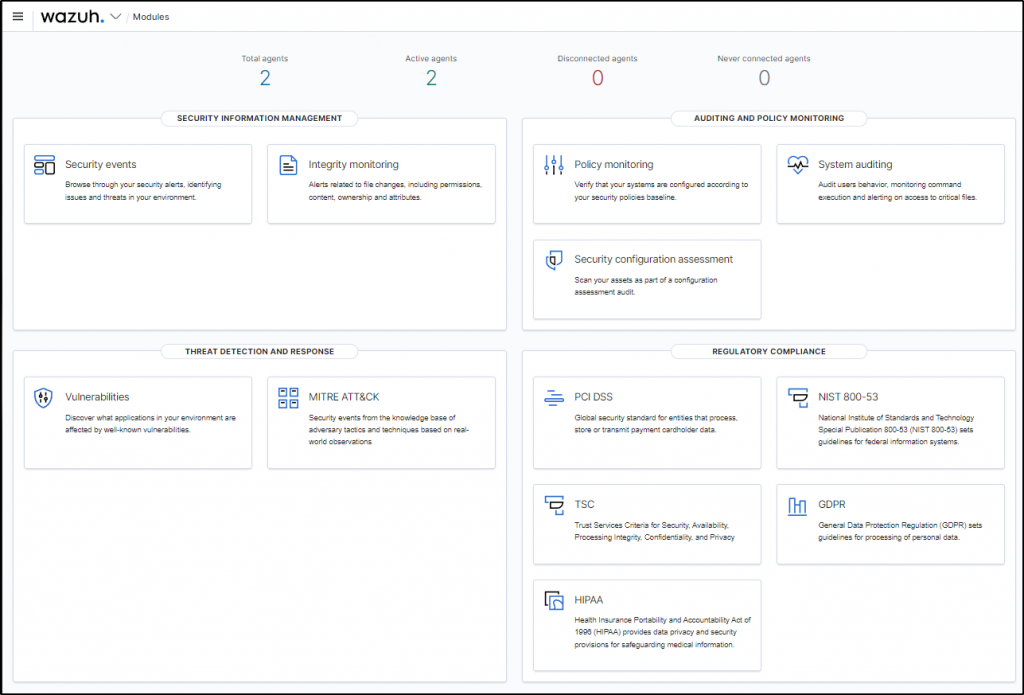Open the HIPAA title link

point(588,600)
